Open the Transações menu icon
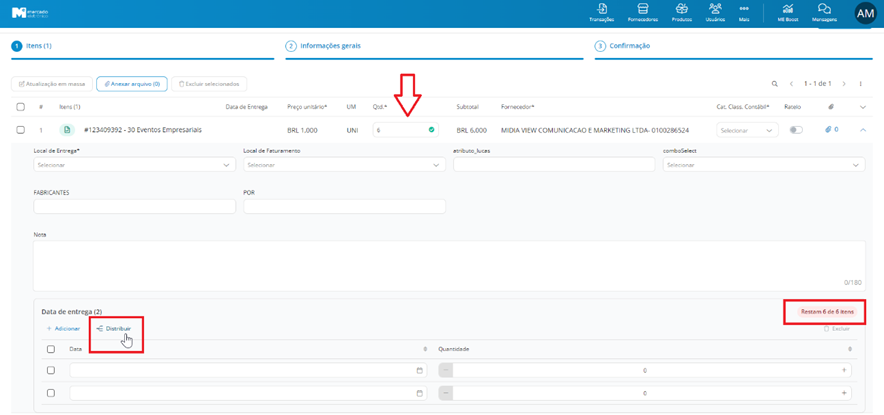The height and width of the screenshot is (415, 884). point(602,8)
